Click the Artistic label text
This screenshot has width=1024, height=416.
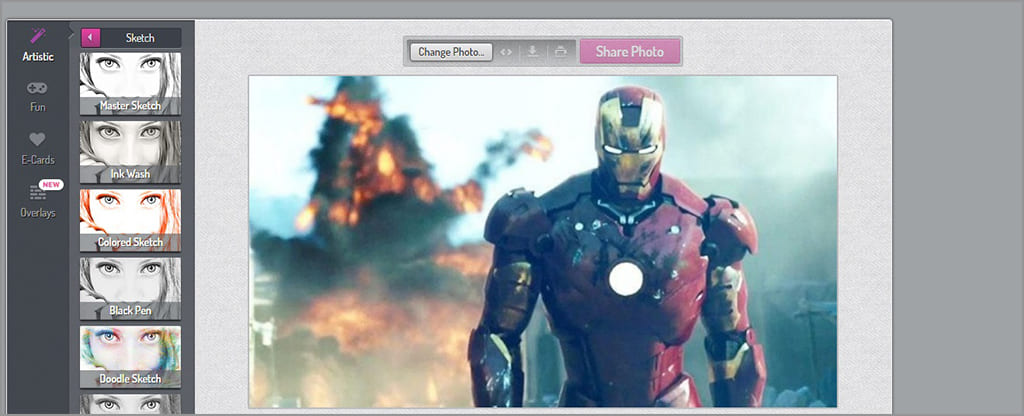click(x=38, y=57)
